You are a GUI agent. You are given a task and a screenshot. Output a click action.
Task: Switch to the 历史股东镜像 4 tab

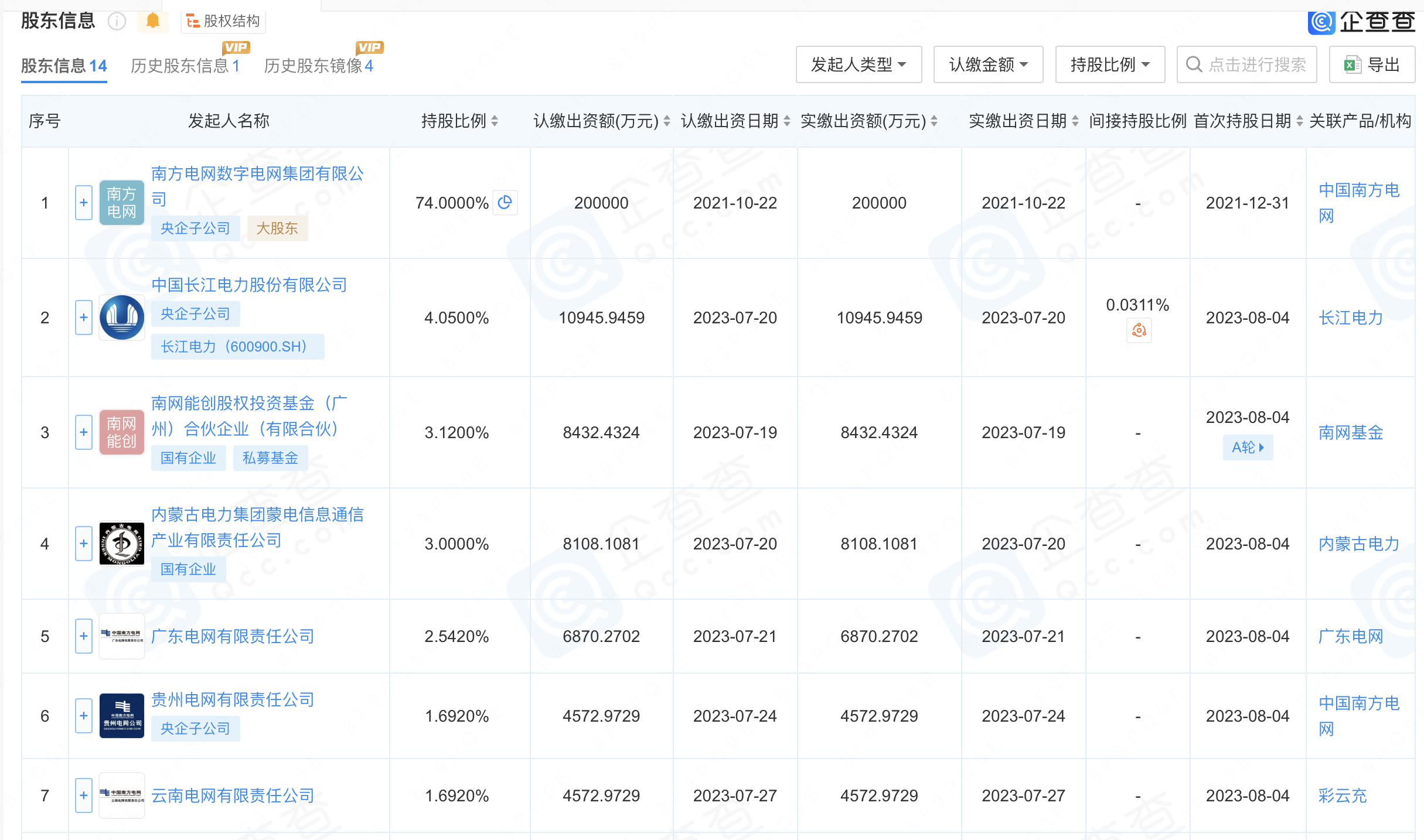[319, 66]
